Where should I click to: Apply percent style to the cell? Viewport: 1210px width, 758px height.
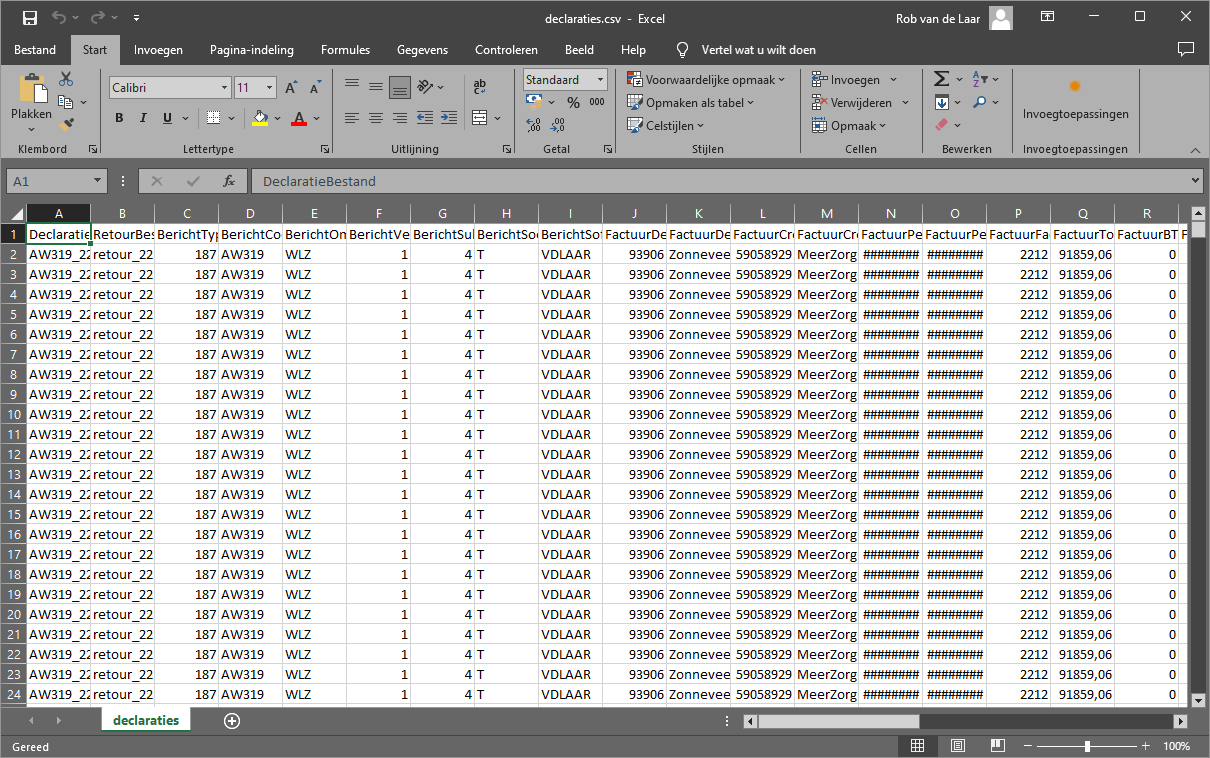point(573,102)
